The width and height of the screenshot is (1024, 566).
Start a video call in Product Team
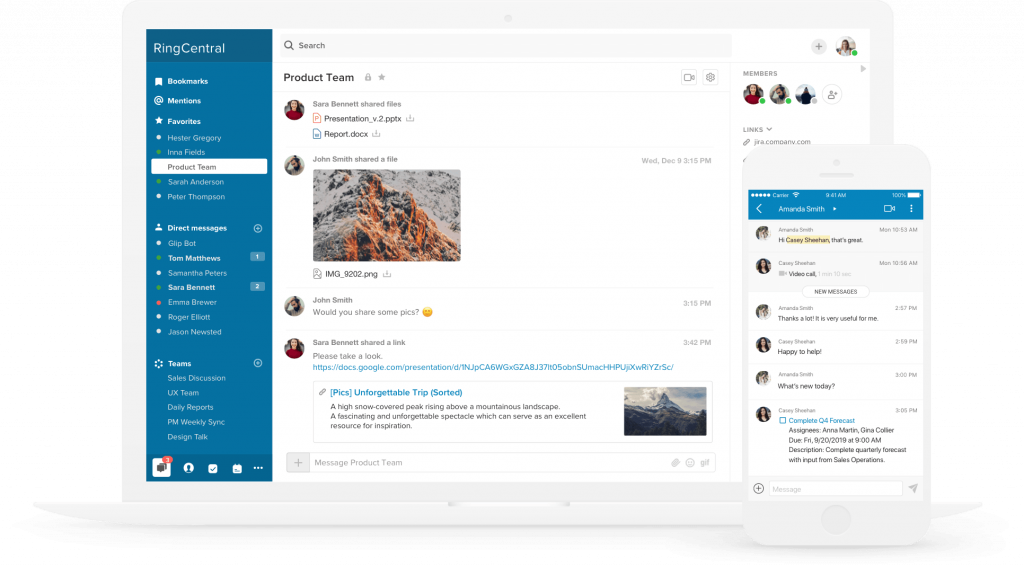[689, 78]
